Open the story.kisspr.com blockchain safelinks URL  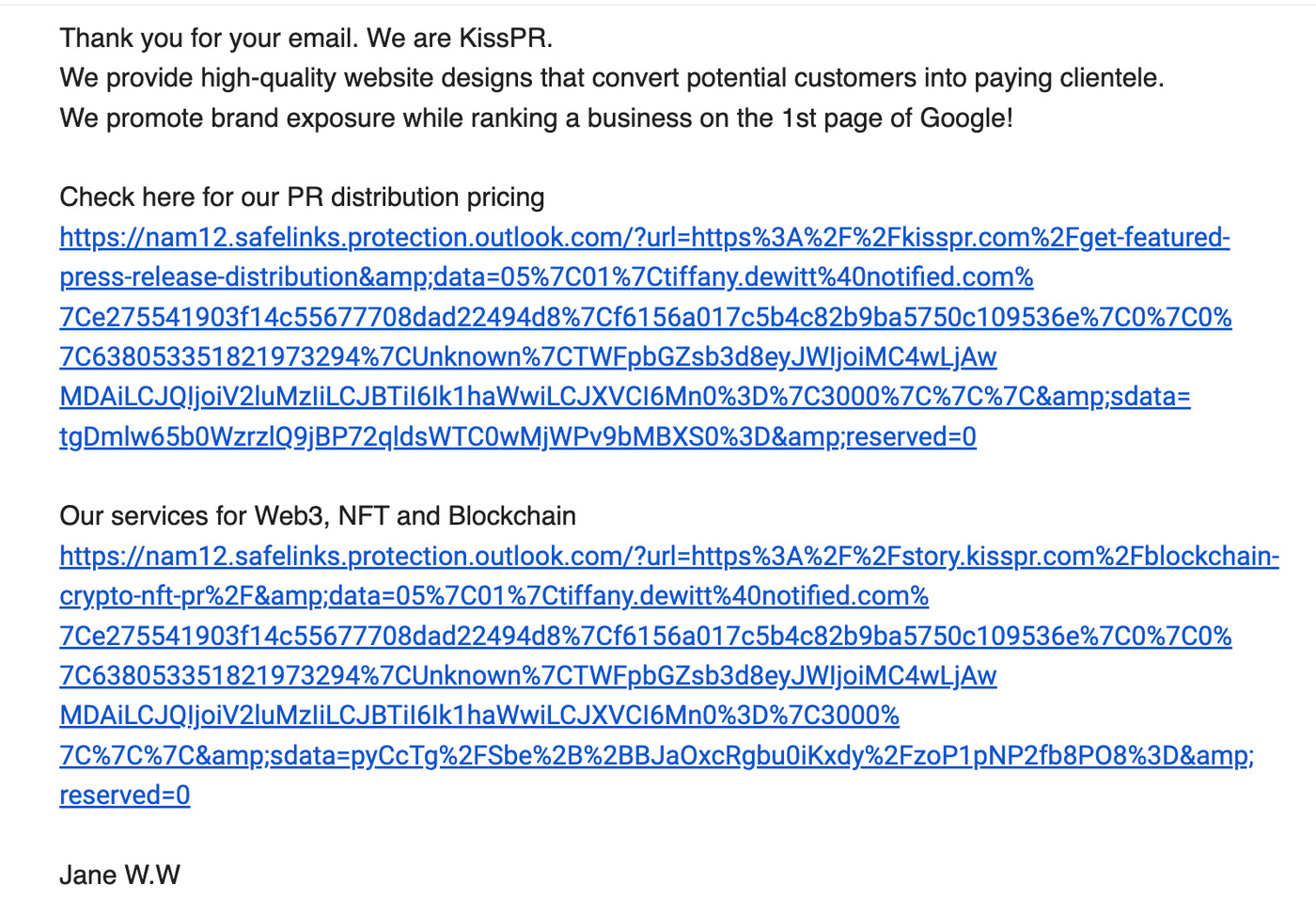point(669,556)
